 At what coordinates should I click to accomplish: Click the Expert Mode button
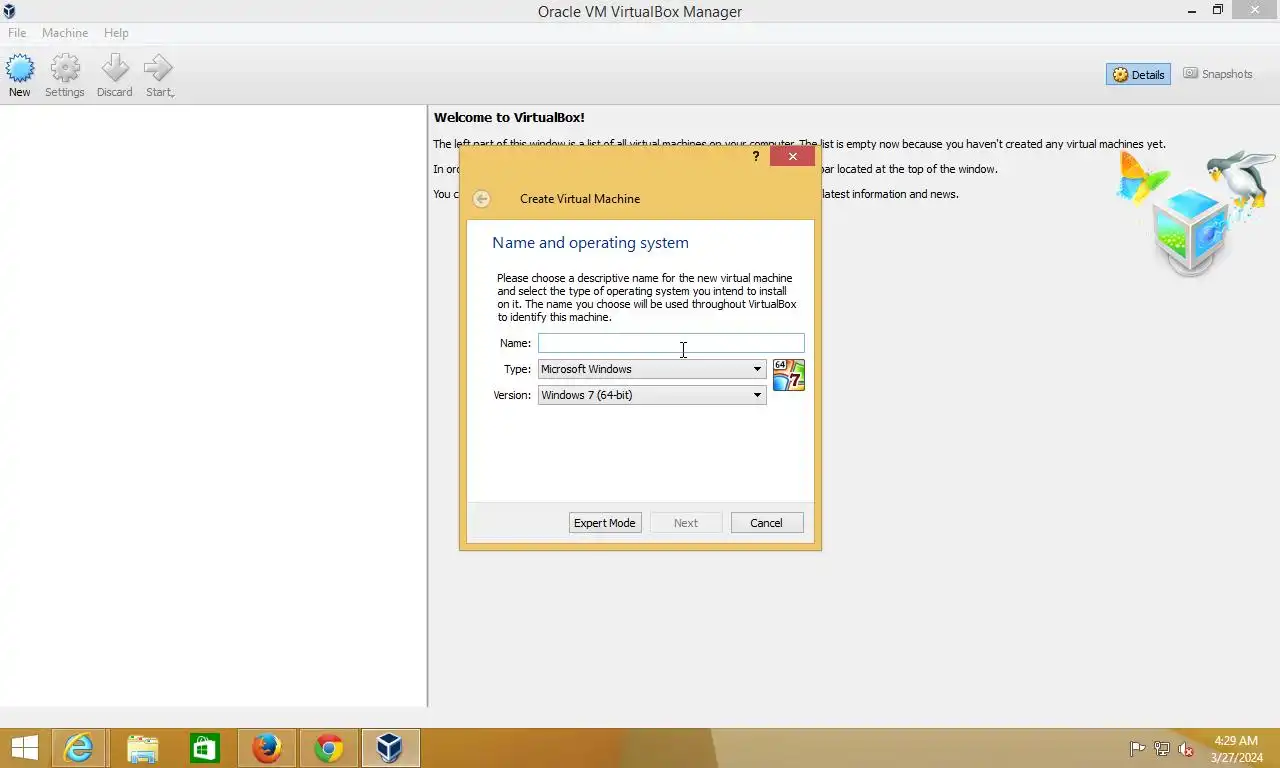[x=605, y=523]
